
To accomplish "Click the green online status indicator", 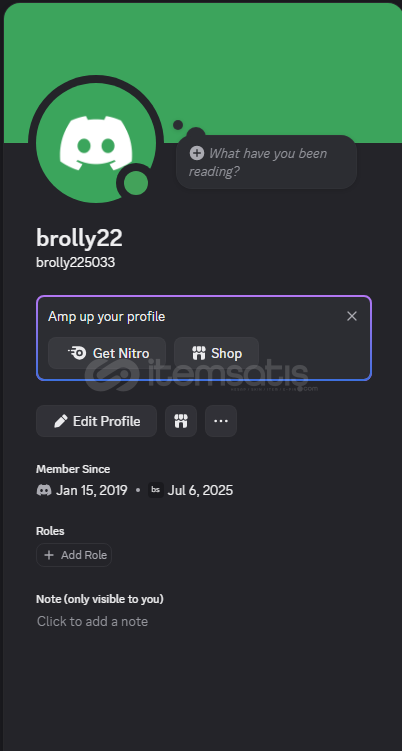I will pos(136,183).
